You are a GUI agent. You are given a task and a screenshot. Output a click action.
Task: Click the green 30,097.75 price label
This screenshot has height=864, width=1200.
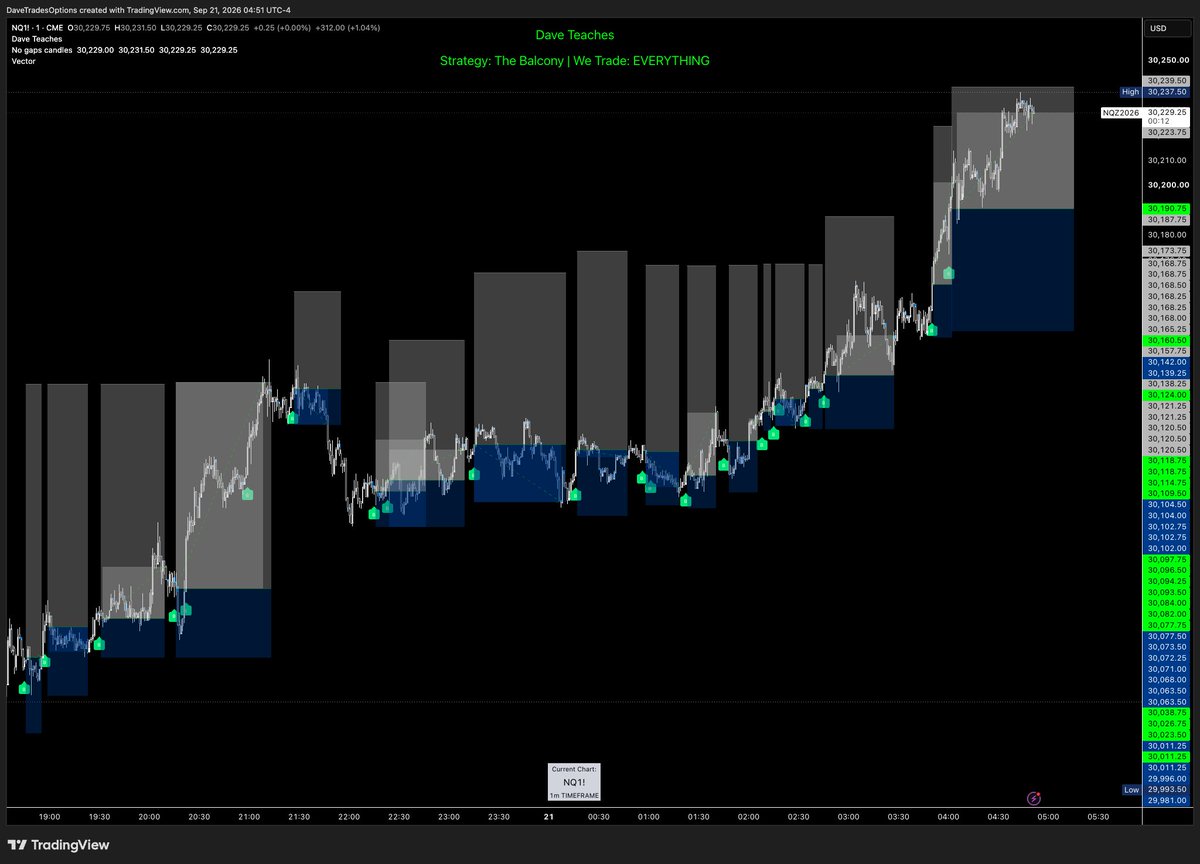(1167, 559)
